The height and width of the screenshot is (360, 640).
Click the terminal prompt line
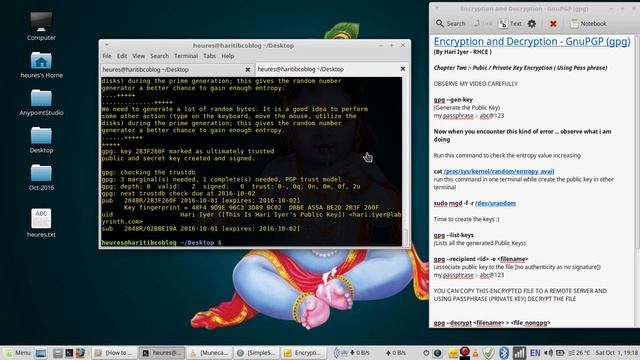click(161, 242)
